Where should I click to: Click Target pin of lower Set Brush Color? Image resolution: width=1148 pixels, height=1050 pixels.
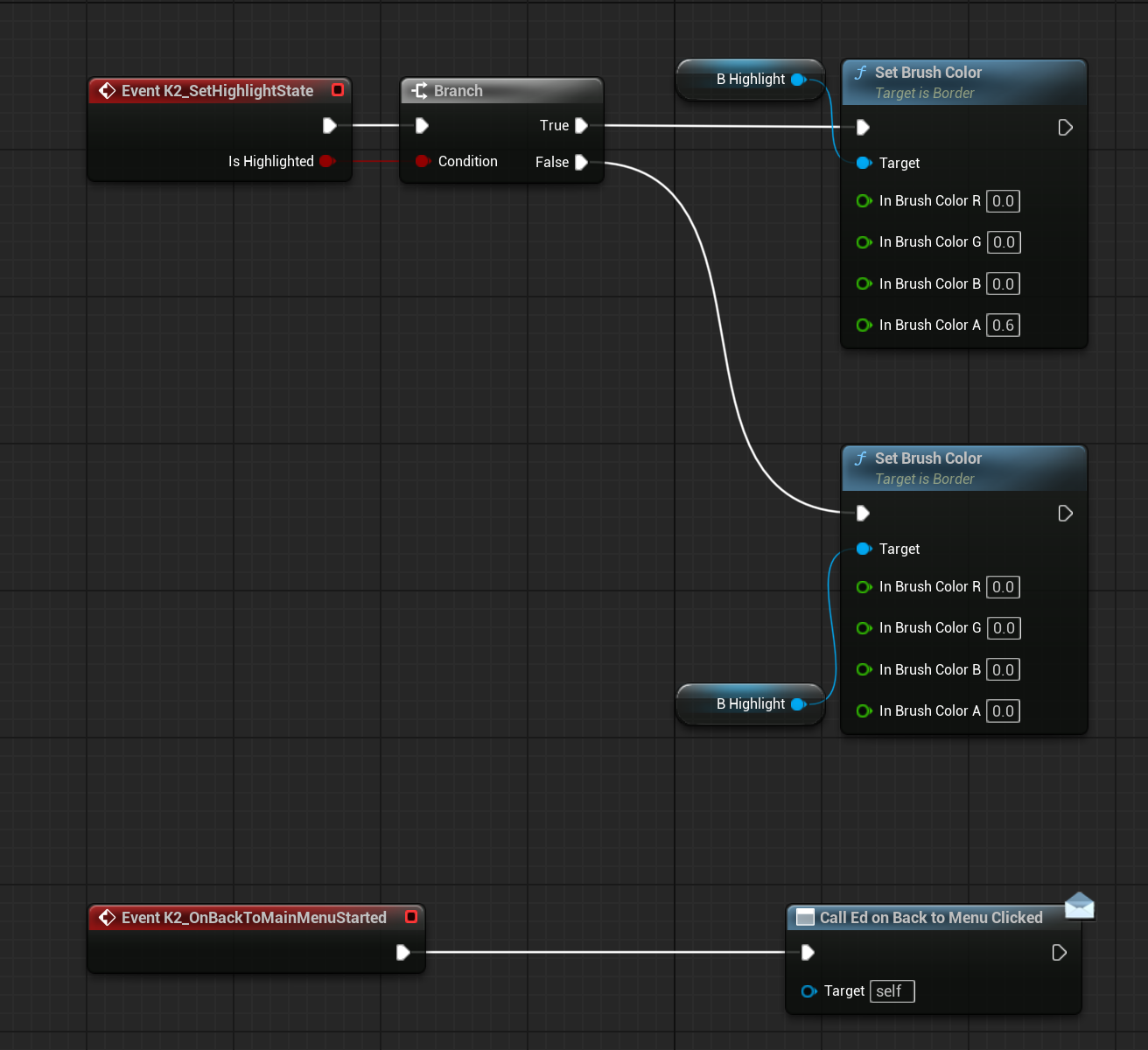point(864,549)
